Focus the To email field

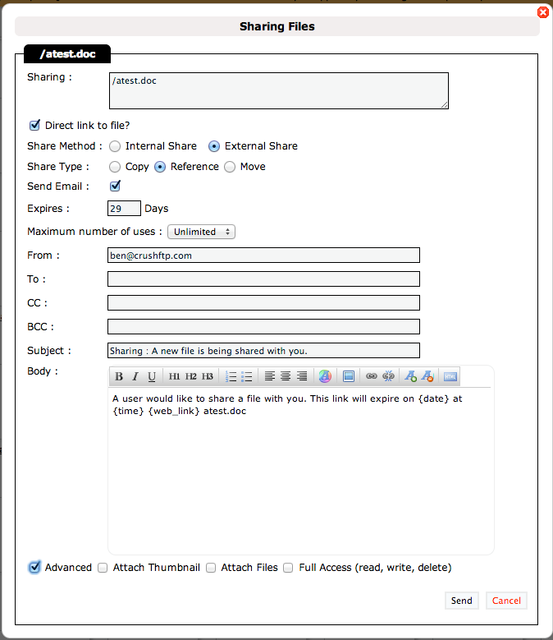point(263,279)
